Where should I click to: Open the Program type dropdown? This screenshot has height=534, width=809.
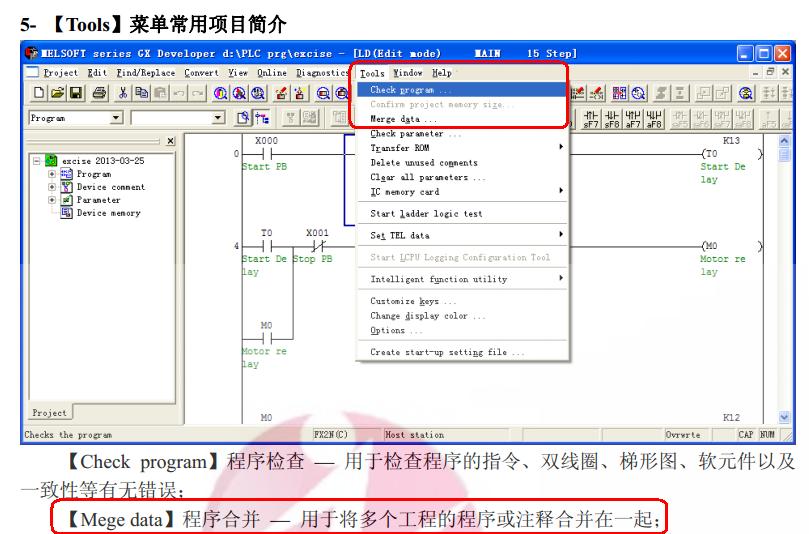(x=117, y=118)
